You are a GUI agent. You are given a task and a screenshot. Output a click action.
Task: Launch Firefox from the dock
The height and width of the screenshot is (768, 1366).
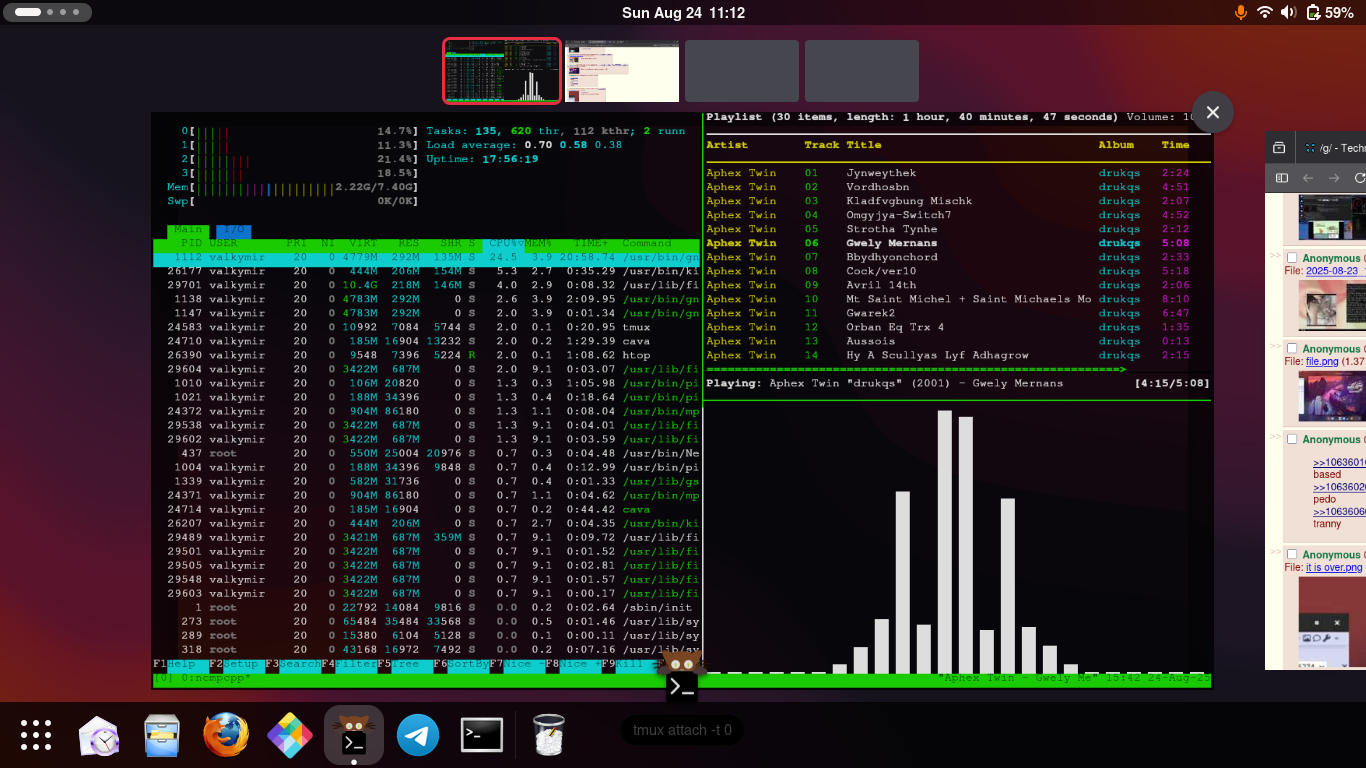[x=226, y=736]
